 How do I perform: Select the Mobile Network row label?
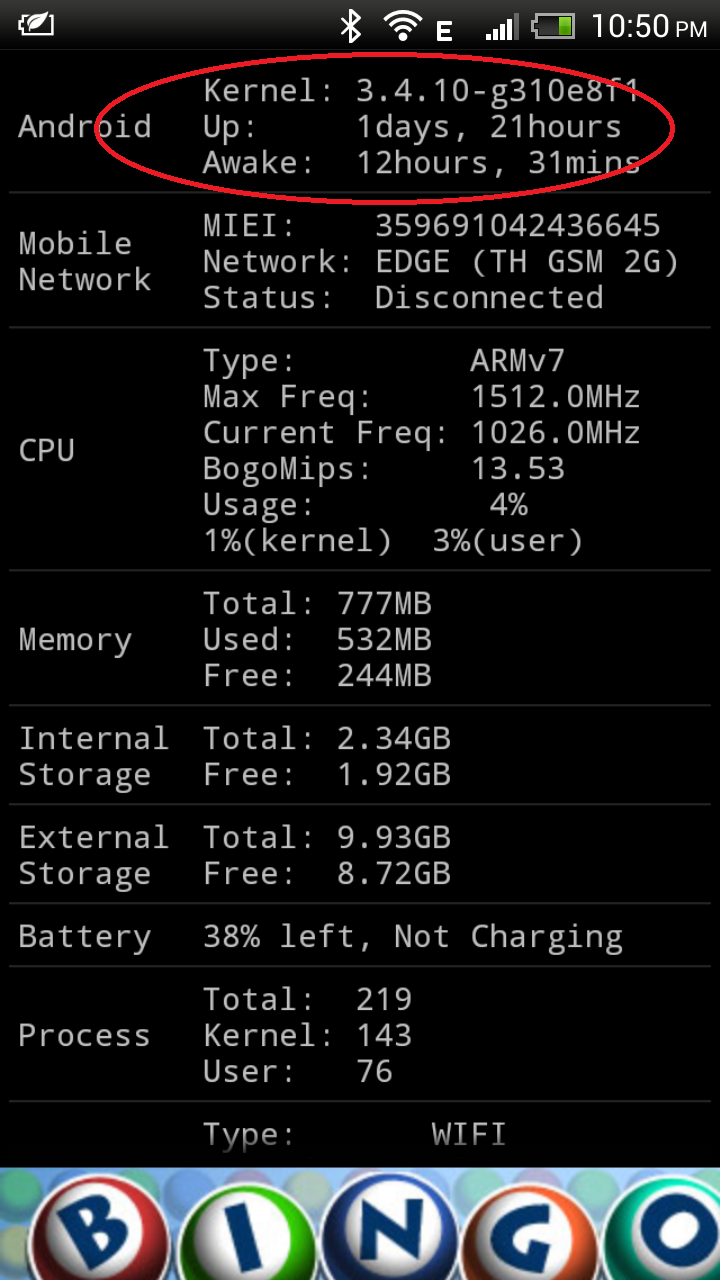pos(84,261)
